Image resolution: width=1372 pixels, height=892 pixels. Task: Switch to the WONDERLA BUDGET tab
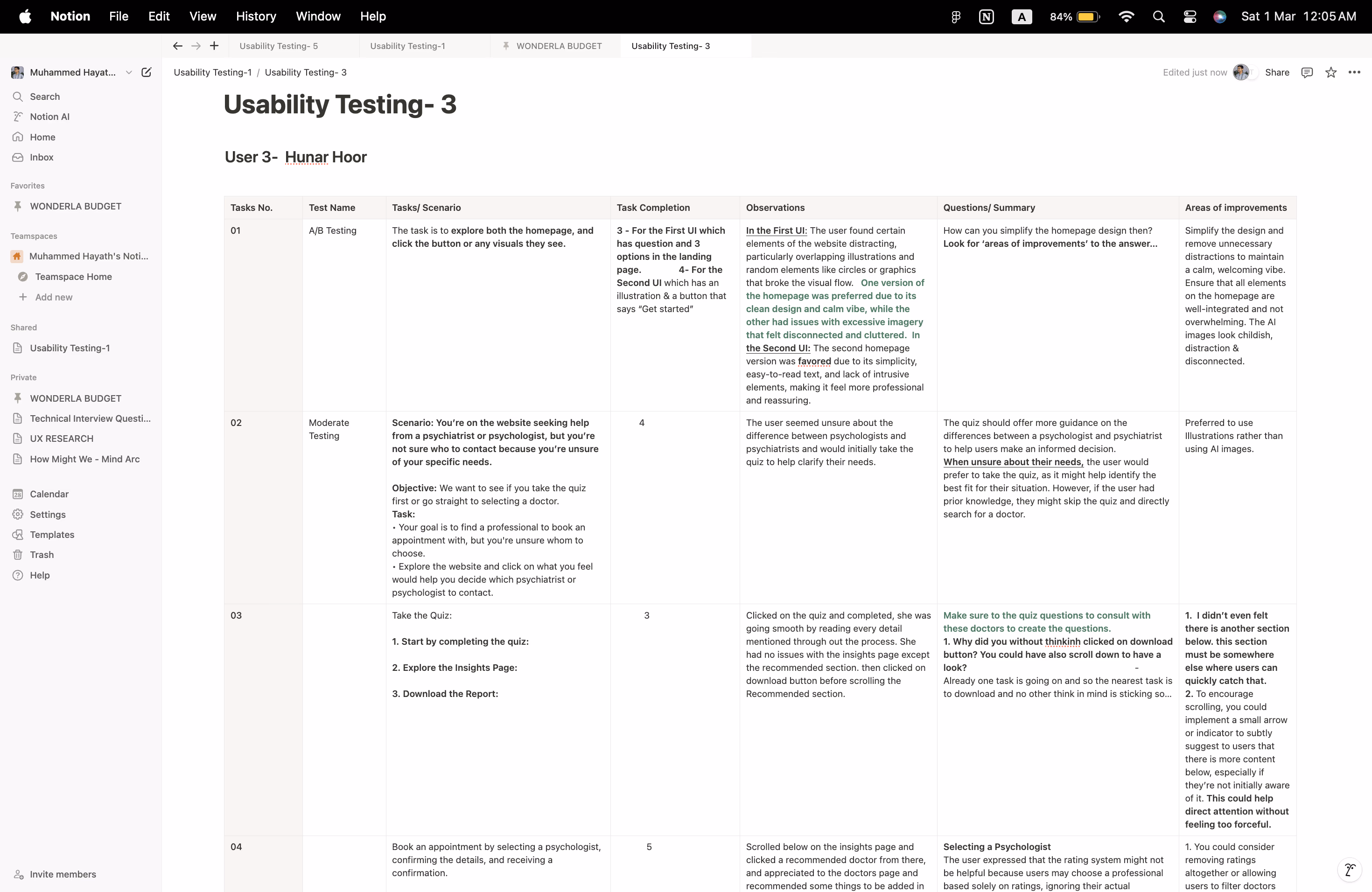coord(556,46)
